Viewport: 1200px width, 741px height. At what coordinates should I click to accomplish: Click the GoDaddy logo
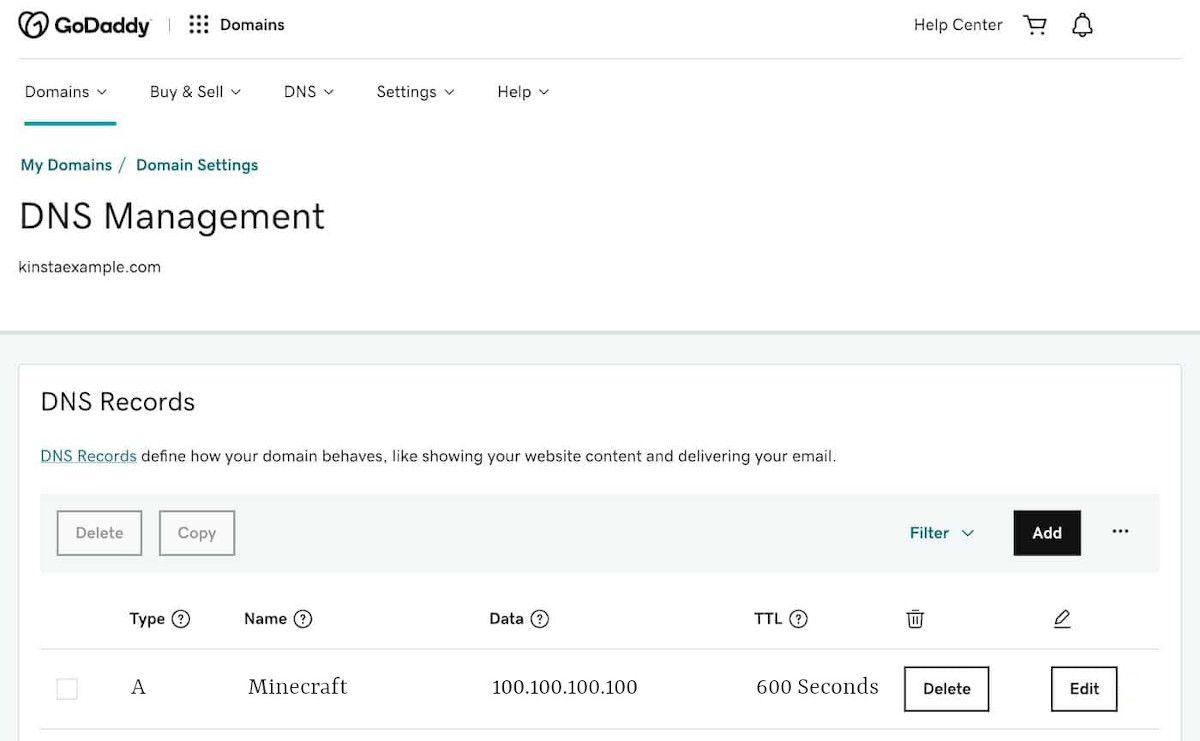click(85, 24)
